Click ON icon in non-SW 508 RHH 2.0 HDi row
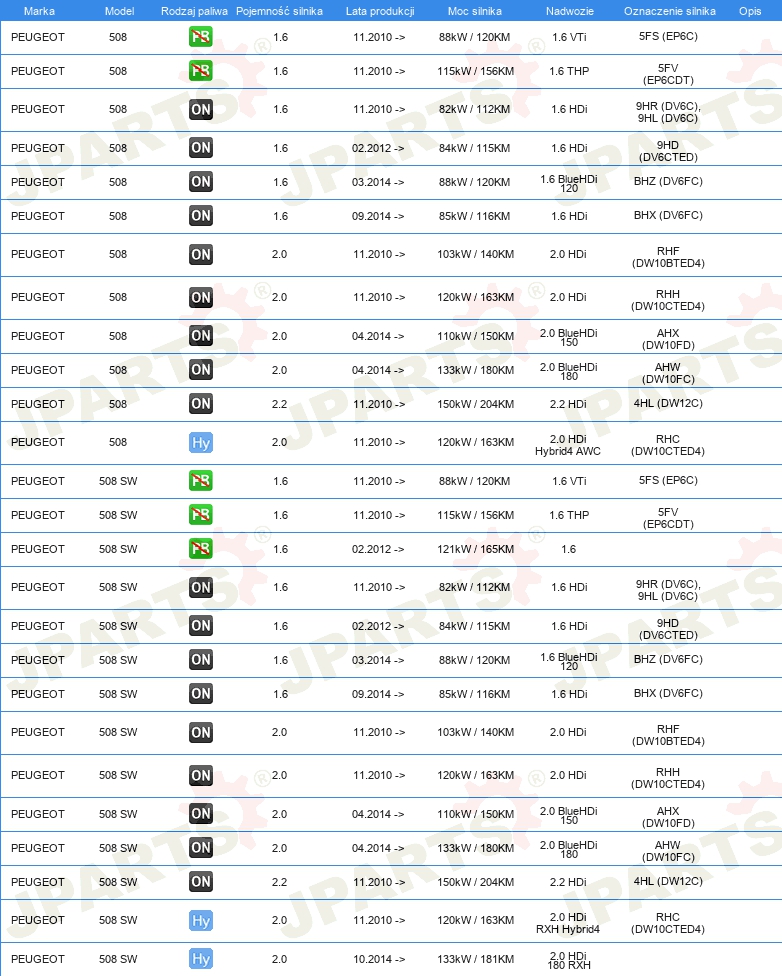 (200, 297)
